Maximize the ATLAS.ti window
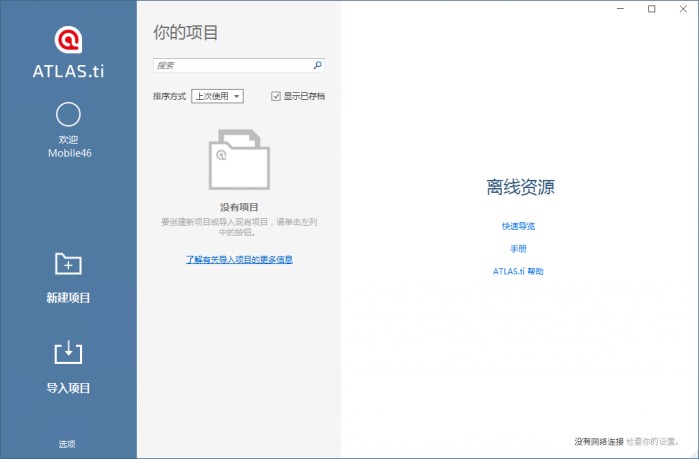The height and width of the screenshot is (459, 699). click(652, 9)
